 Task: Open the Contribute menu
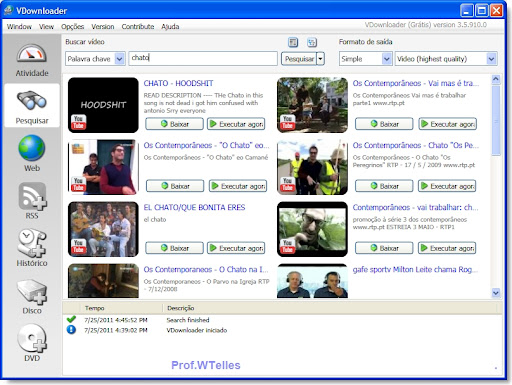click(138, 27)
